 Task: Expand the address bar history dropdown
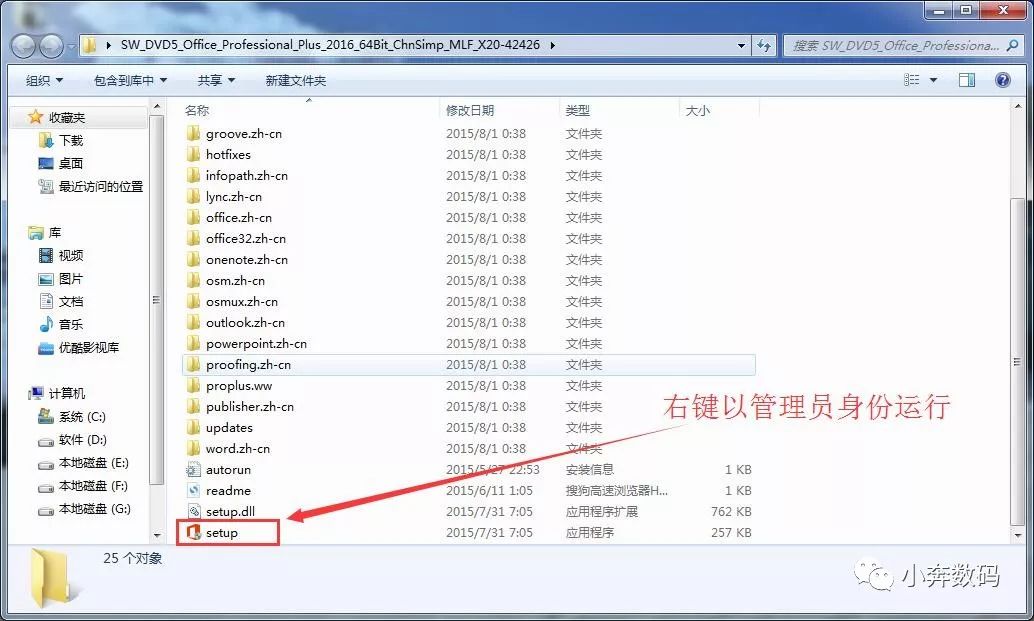[x=741, y=45]
